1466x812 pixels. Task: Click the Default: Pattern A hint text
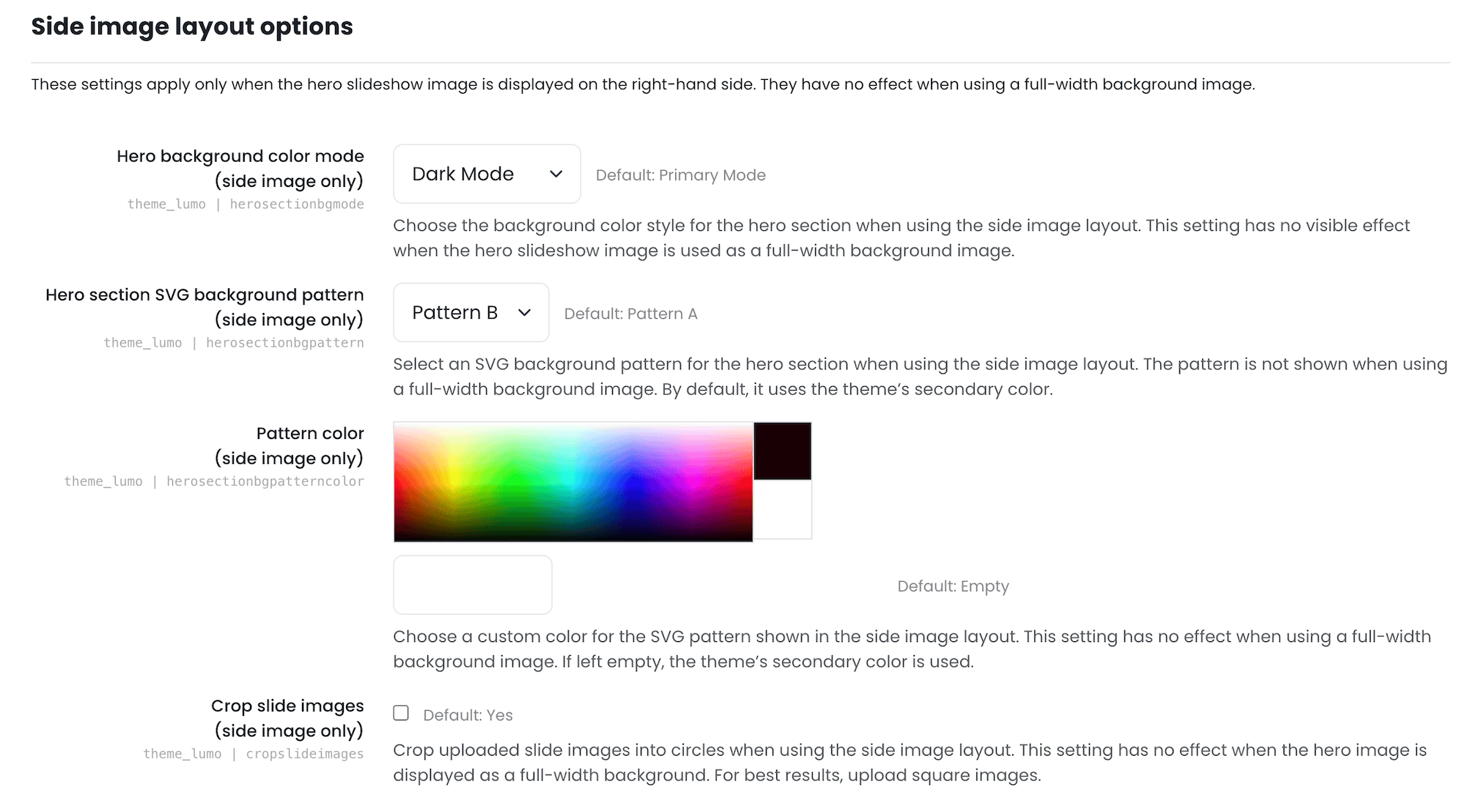click(630, 314)
